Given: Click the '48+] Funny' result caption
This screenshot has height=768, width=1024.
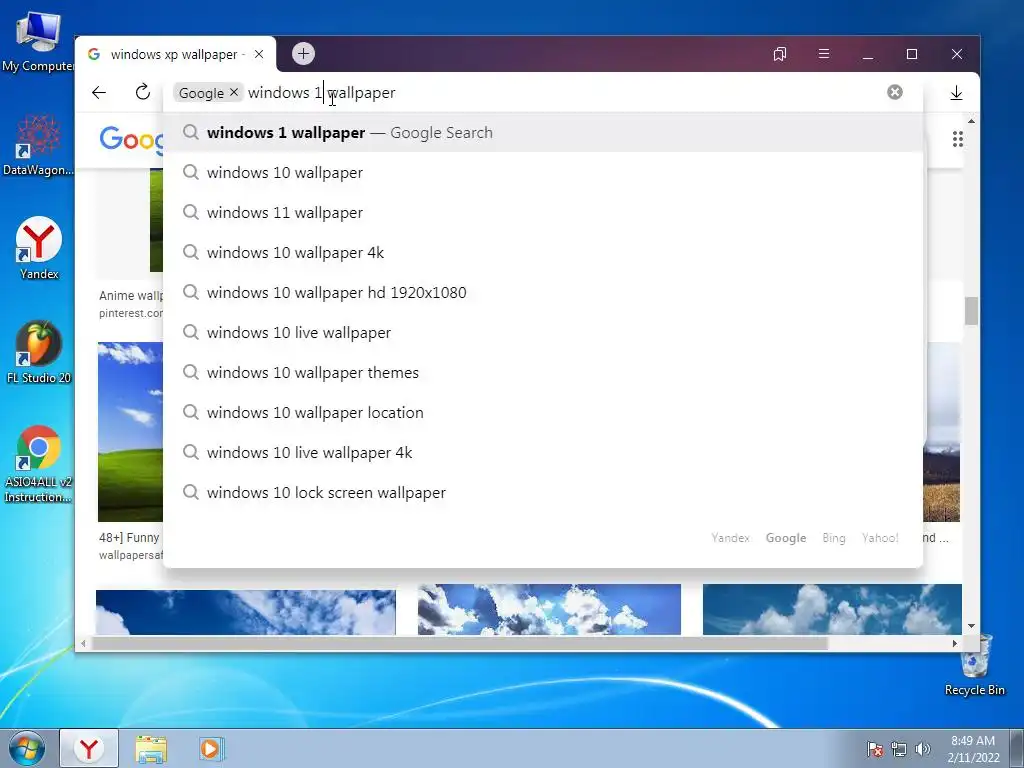Looking at the screenshot, I should (129, 537).
